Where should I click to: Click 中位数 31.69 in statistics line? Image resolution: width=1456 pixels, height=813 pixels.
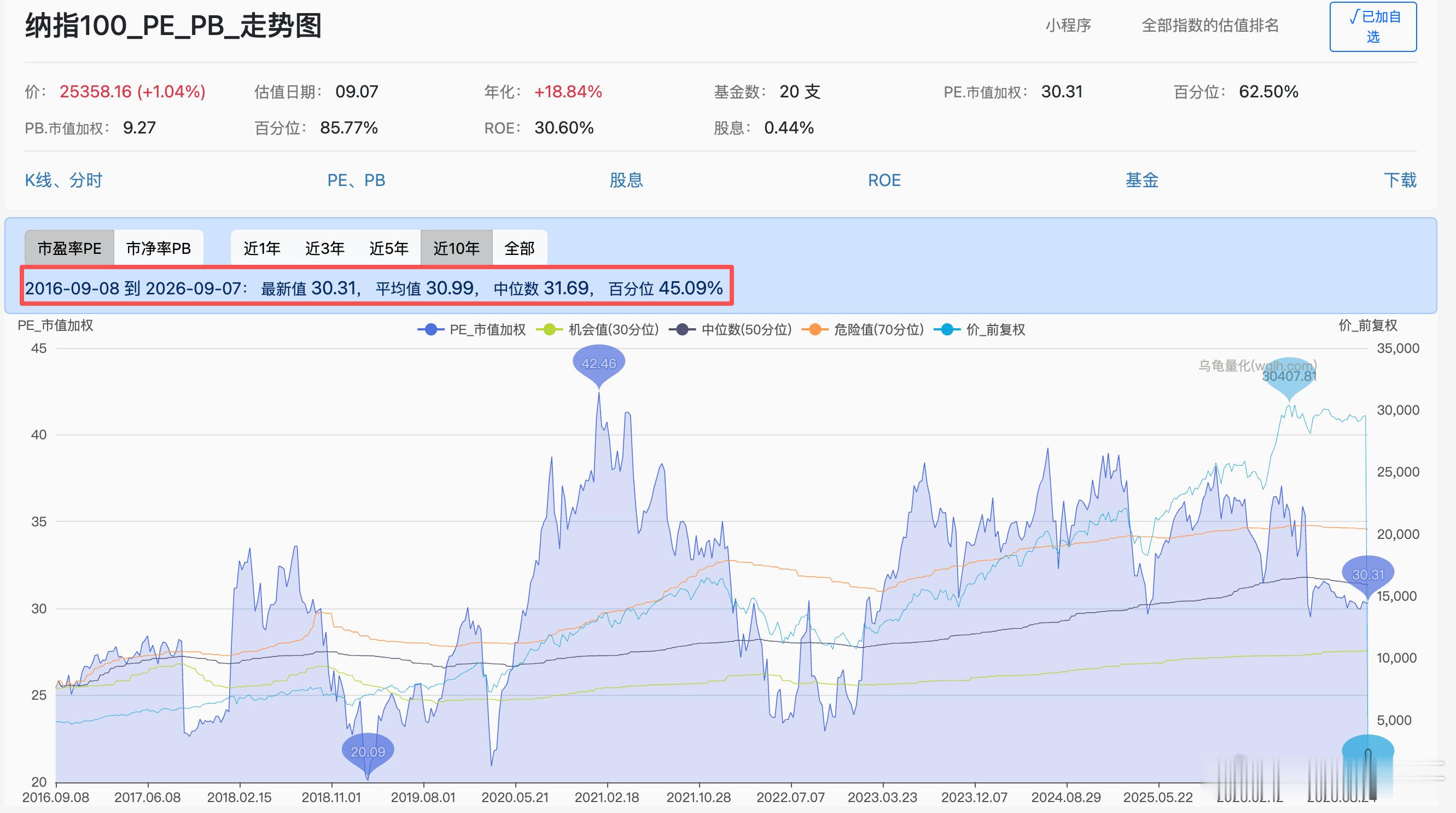[x=541, y=288]
